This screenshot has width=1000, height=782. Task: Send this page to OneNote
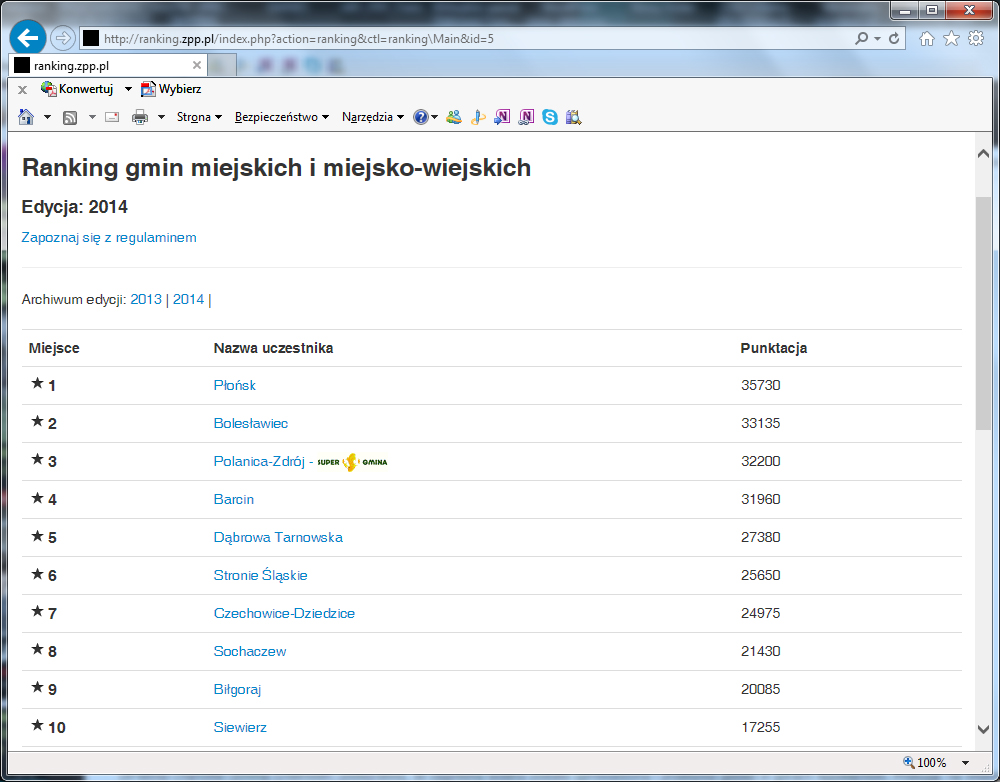click(x=502, y=117)
